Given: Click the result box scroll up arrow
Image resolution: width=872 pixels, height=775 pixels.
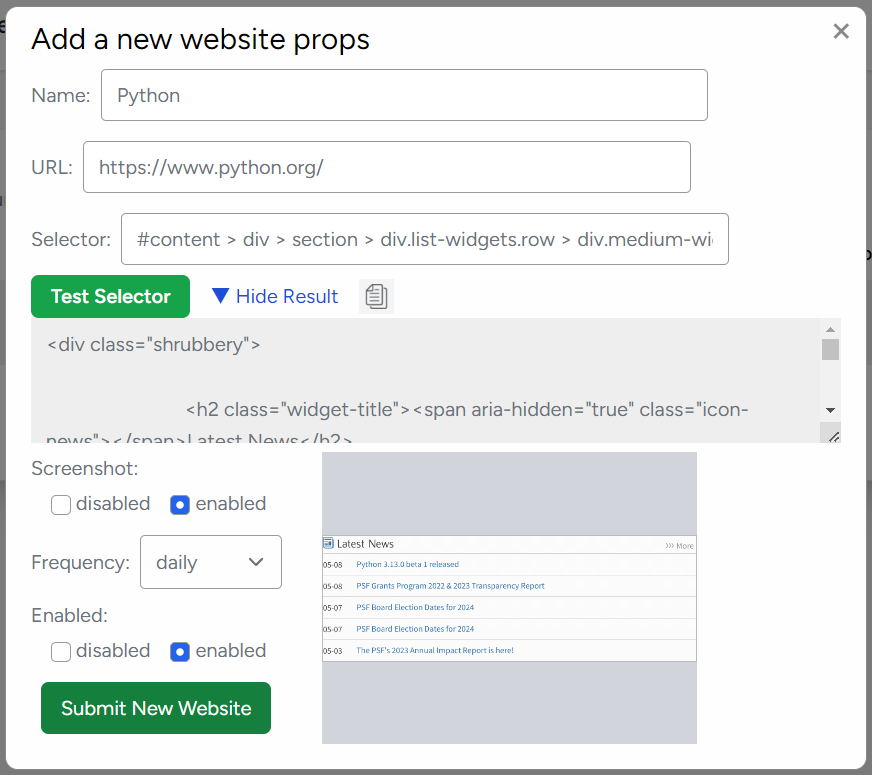Looking at the screenshot, I should tap(830, 330).
